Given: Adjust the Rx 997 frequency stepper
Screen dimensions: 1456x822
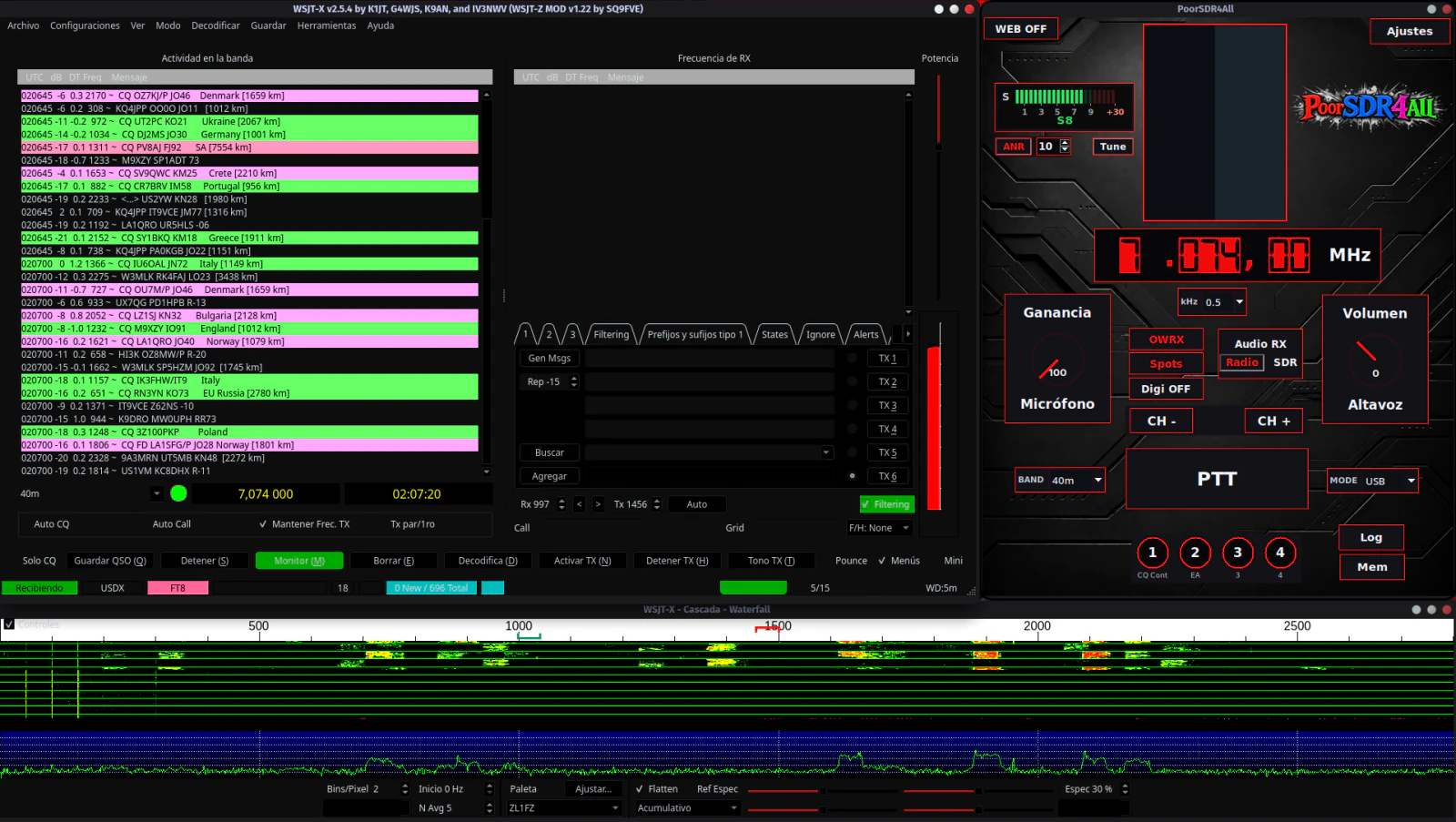Looking at the screenshot, I should pos(561,504).
